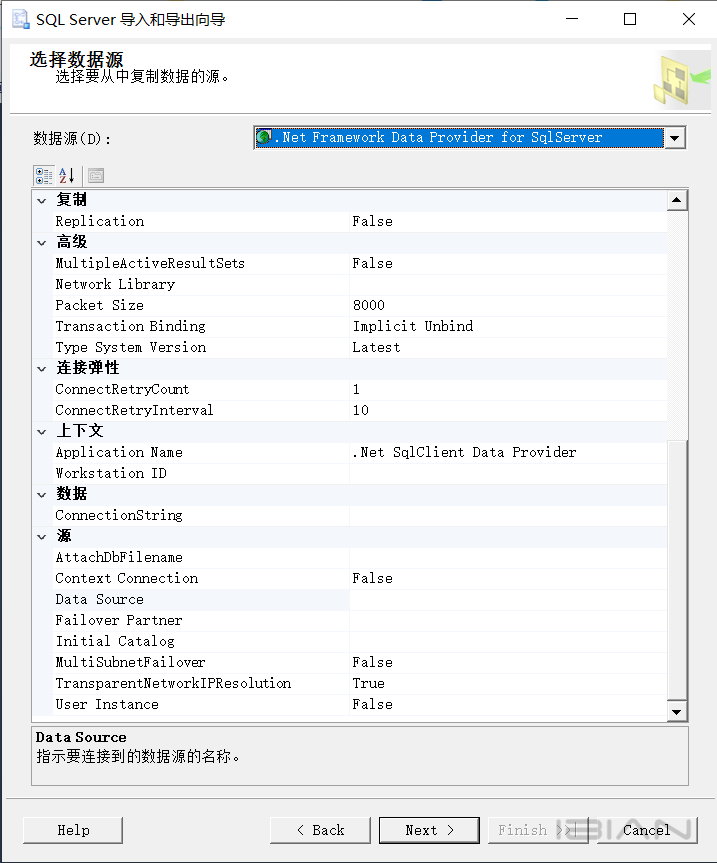The width and height of the screenshot is (717, 863).
Task: Select the Type System Version label
Action: 131,348
